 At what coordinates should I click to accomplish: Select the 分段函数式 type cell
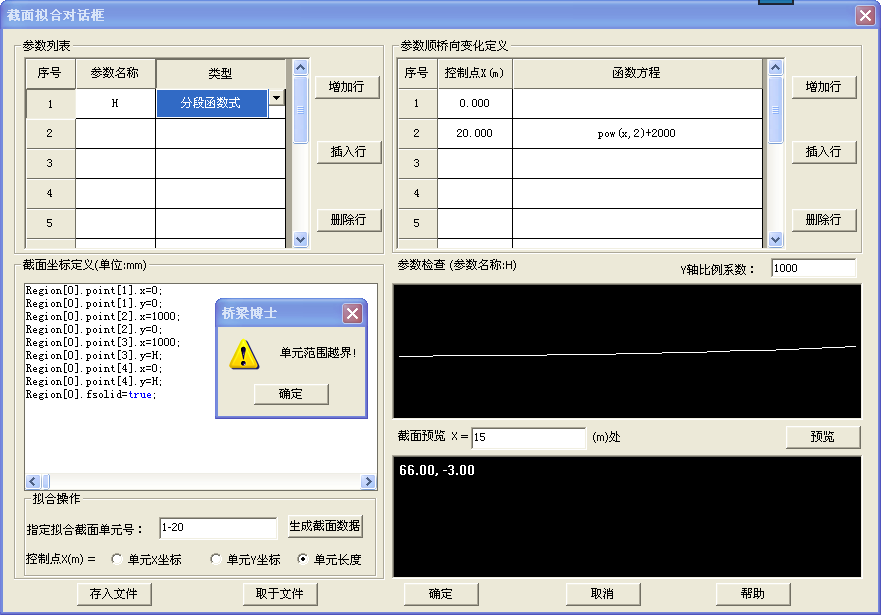[x=211, y=103]
